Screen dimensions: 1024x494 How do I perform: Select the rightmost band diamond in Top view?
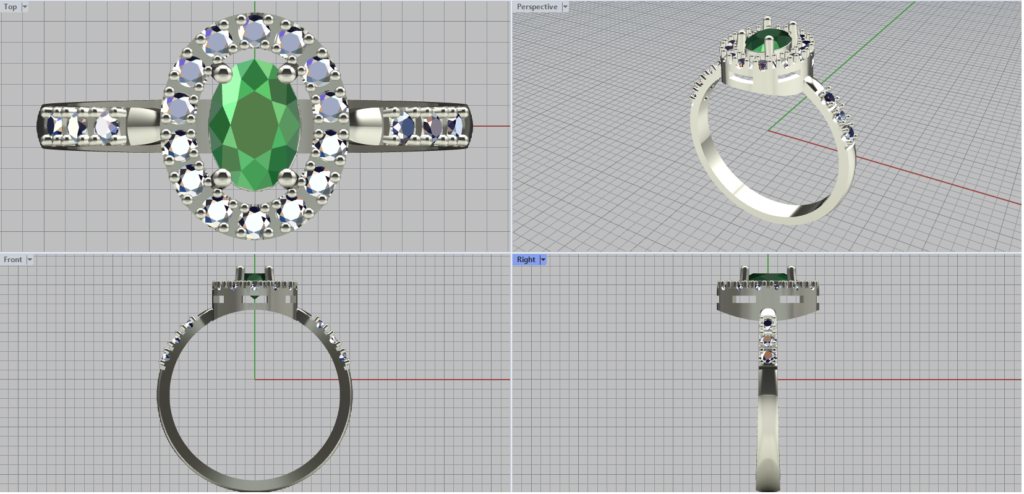pyautogui.click(x=454, y=126)
